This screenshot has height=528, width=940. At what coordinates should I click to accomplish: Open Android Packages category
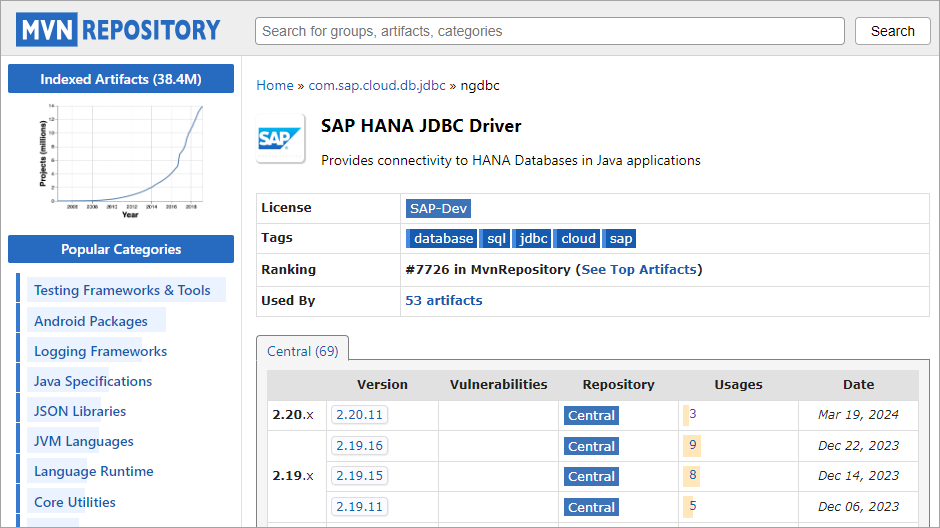click(x=91, y=321)
